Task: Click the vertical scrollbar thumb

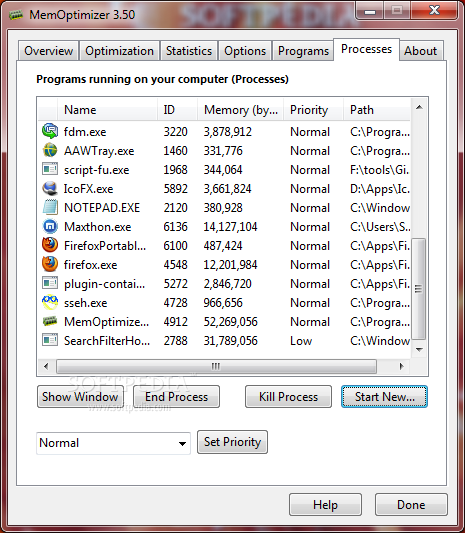Action: tap(419, 289)
